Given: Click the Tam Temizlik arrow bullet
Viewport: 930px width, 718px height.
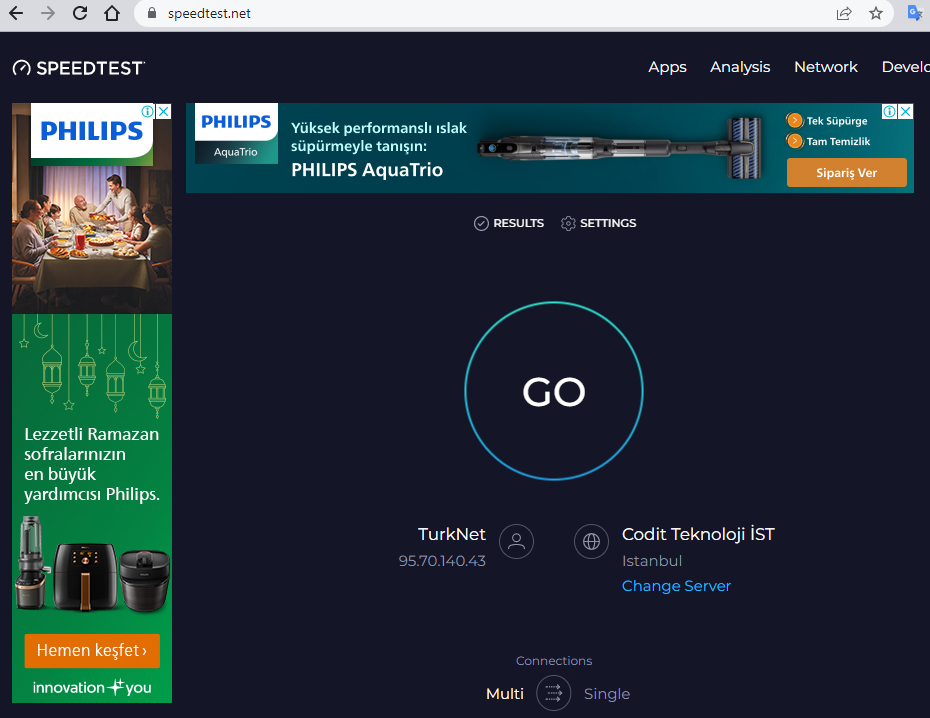Looking at the screenshot, I should click(x=794, y=141).
